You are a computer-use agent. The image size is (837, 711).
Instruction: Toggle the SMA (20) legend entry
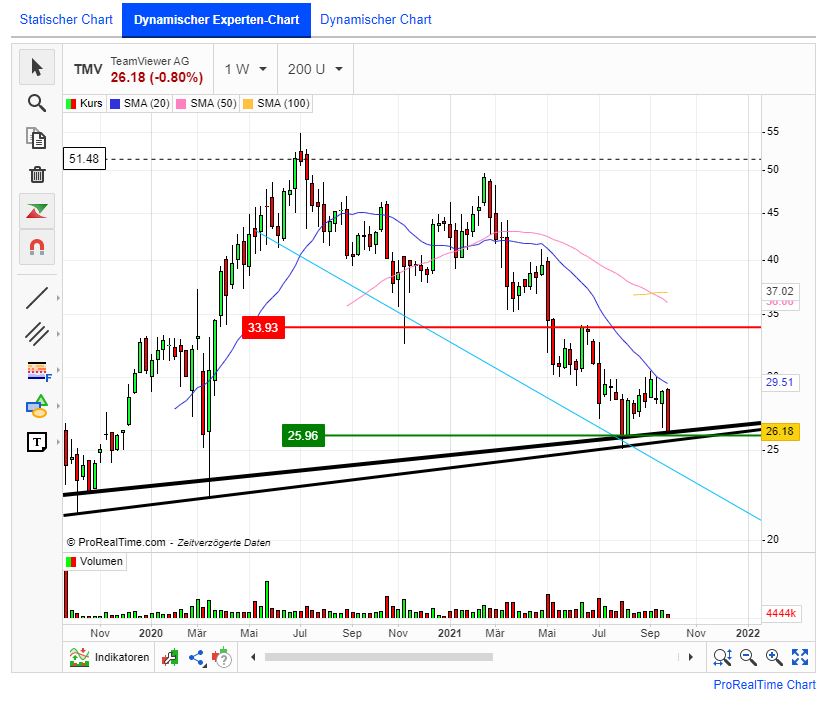coord(140,104)
